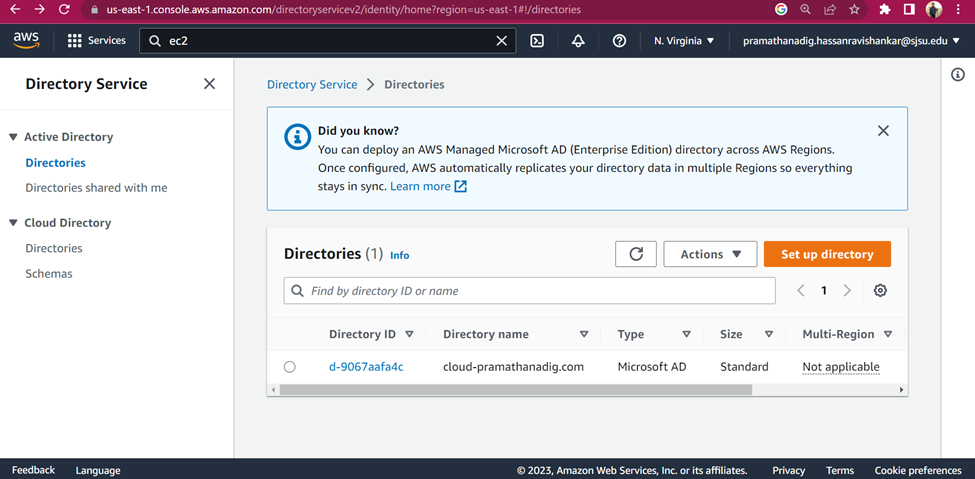975x479 pixels.
Task: Click the Standard size cell
Action: [x=744, y=367]
